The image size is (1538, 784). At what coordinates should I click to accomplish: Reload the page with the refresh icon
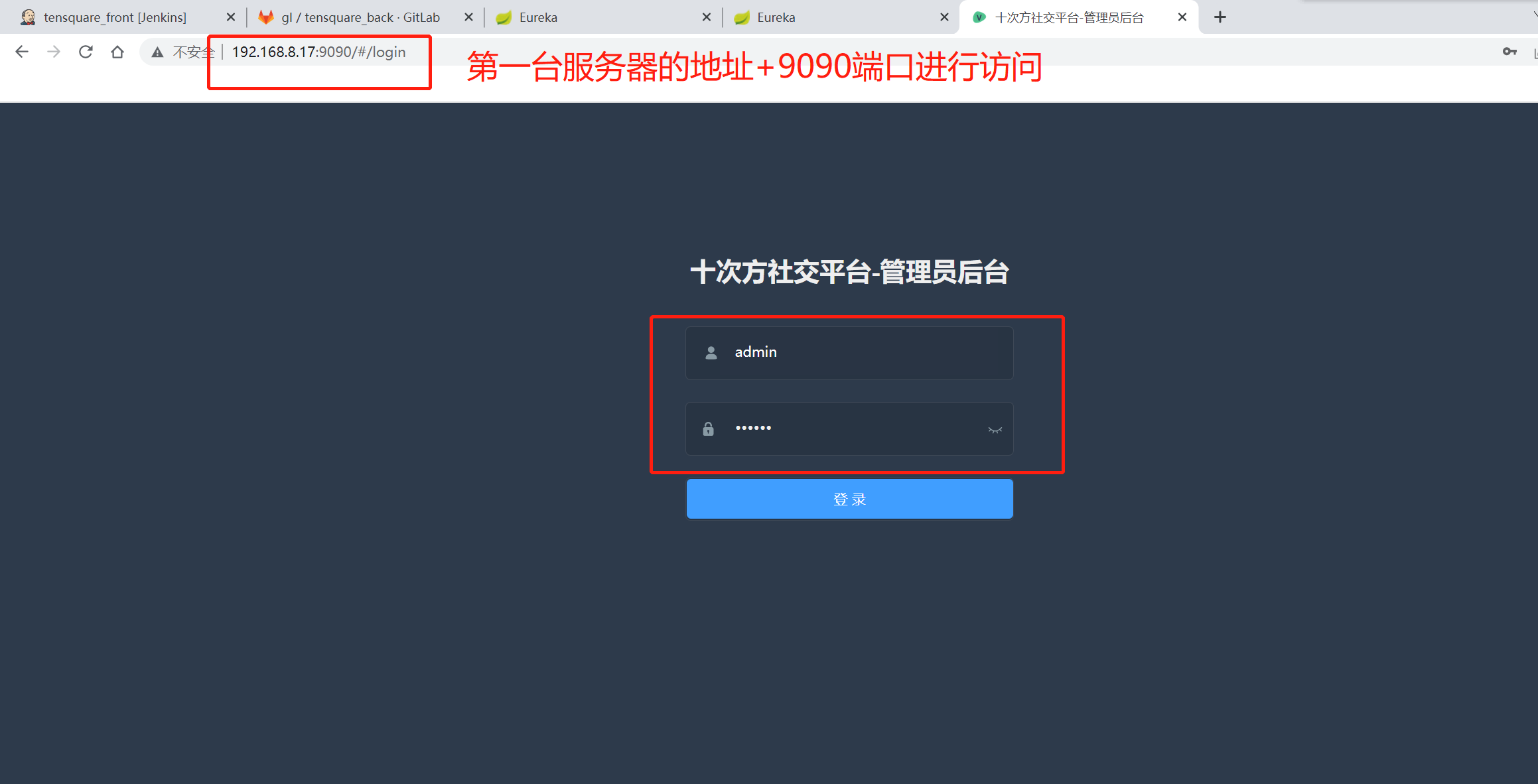pos(86,52)
